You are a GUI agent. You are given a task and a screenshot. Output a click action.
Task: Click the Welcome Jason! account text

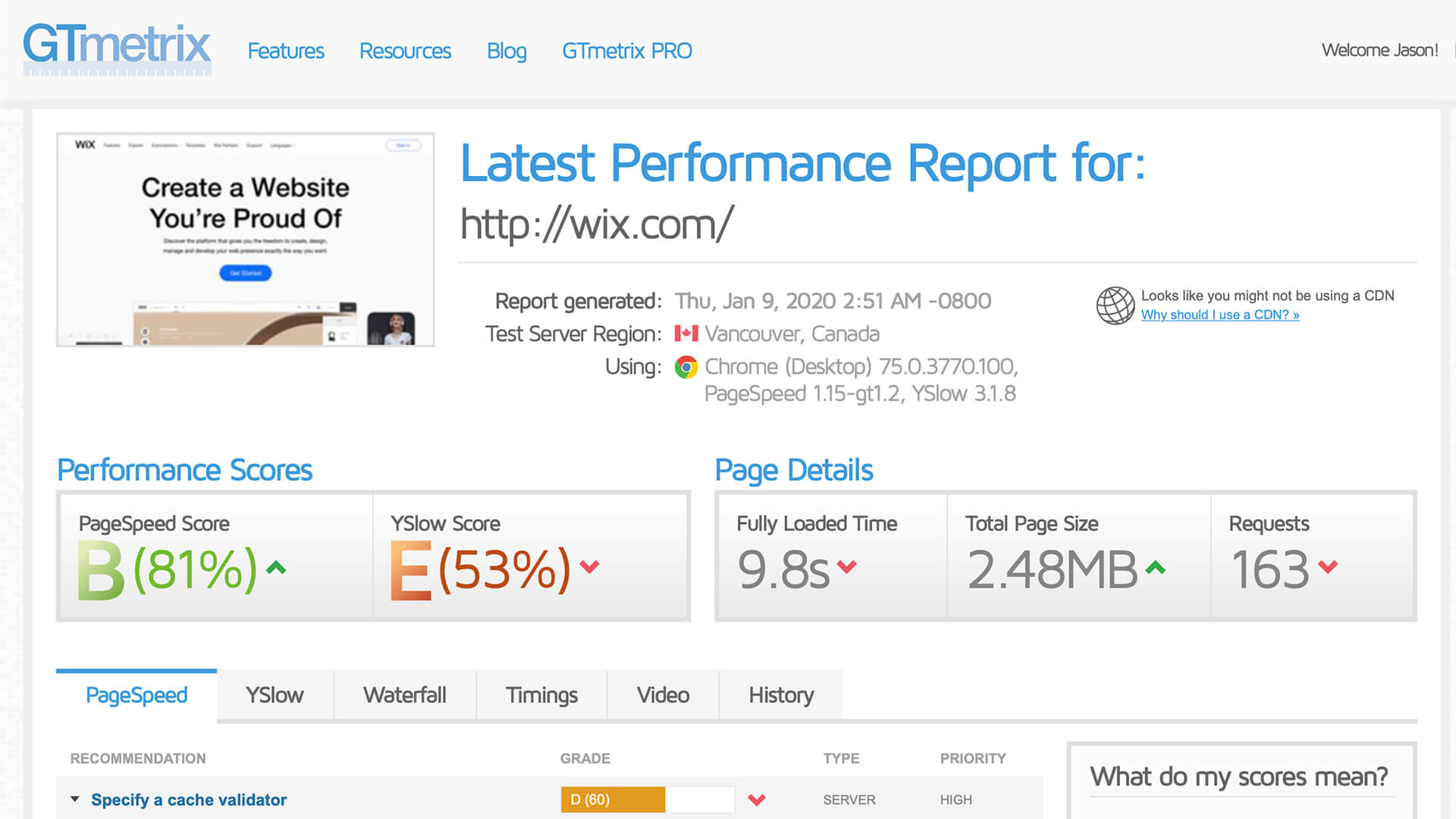[x=1379, y=50]
